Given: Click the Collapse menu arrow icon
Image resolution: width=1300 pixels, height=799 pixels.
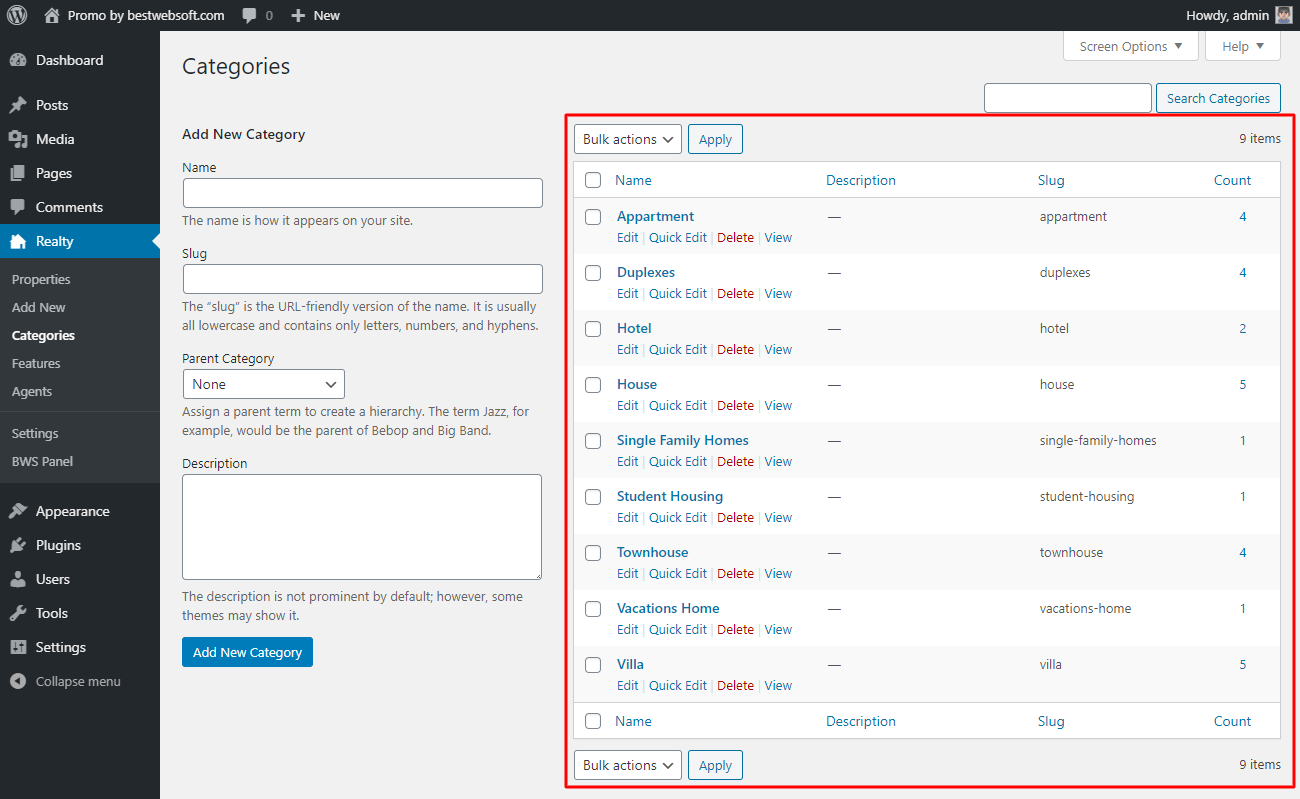Looking at the screenshot, I should [18, 681].
